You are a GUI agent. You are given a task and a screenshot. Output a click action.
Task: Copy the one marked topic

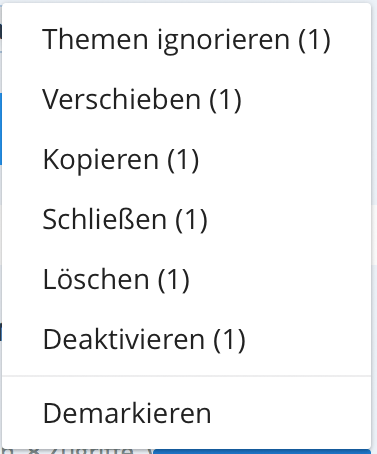[x=186, y=160]
